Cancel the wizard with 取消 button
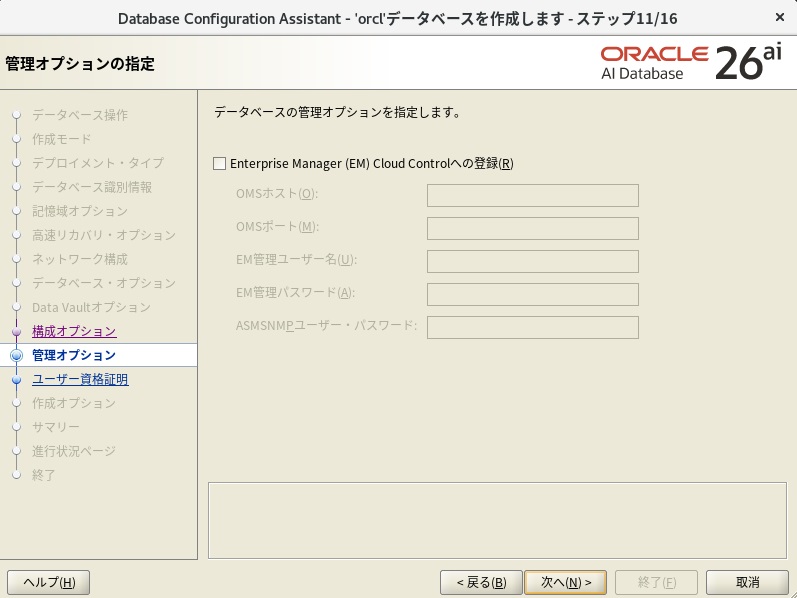Screen dimensions: 797x598 (747, 582)
